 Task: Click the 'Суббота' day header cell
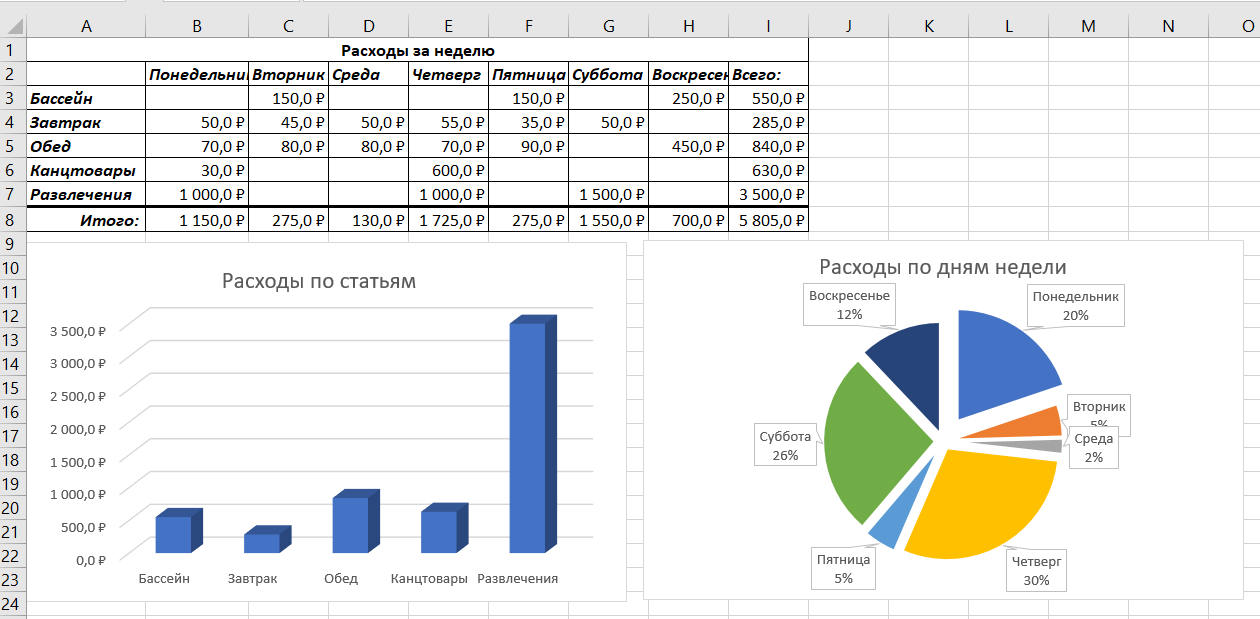tap(608, 74)
